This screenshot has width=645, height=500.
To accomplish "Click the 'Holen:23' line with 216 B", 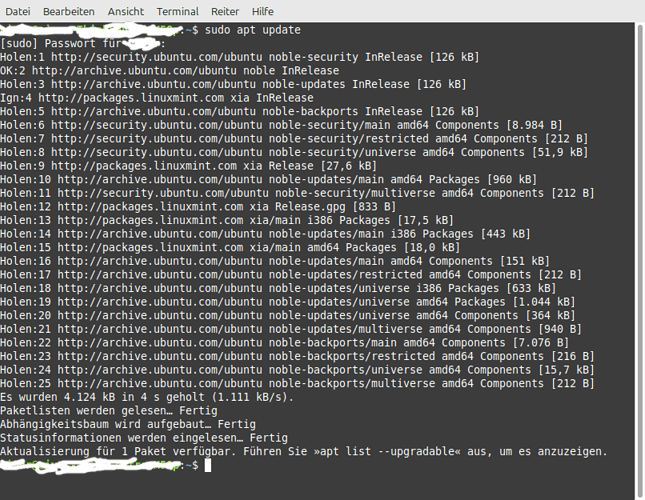I will (x=297, y=356).
